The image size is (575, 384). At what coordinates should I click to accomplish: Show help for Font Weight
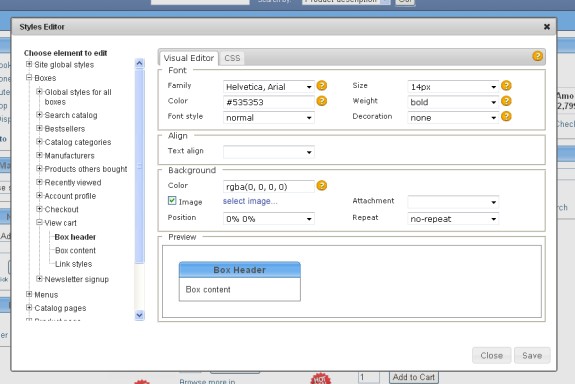pos(506,101)
